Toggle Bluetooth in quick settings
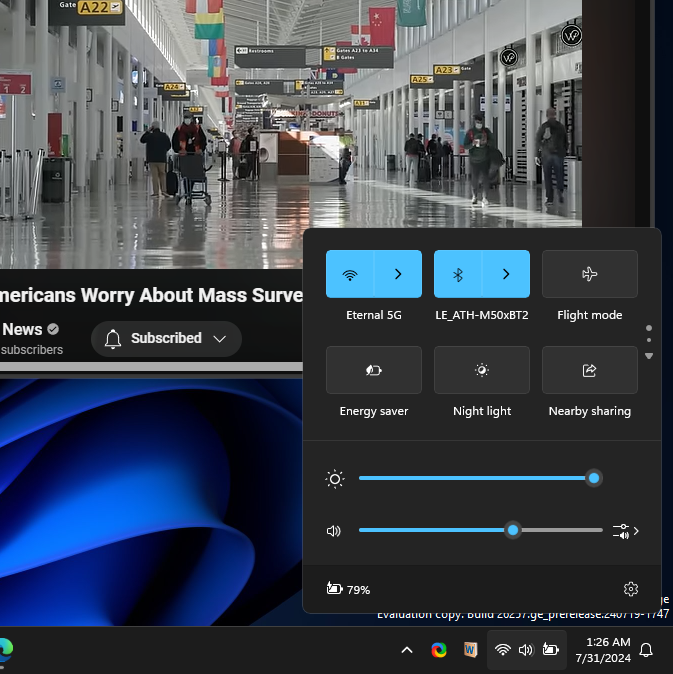Image resolution: width=673 pixels, height=674 pixels. [x=458, y=274]
